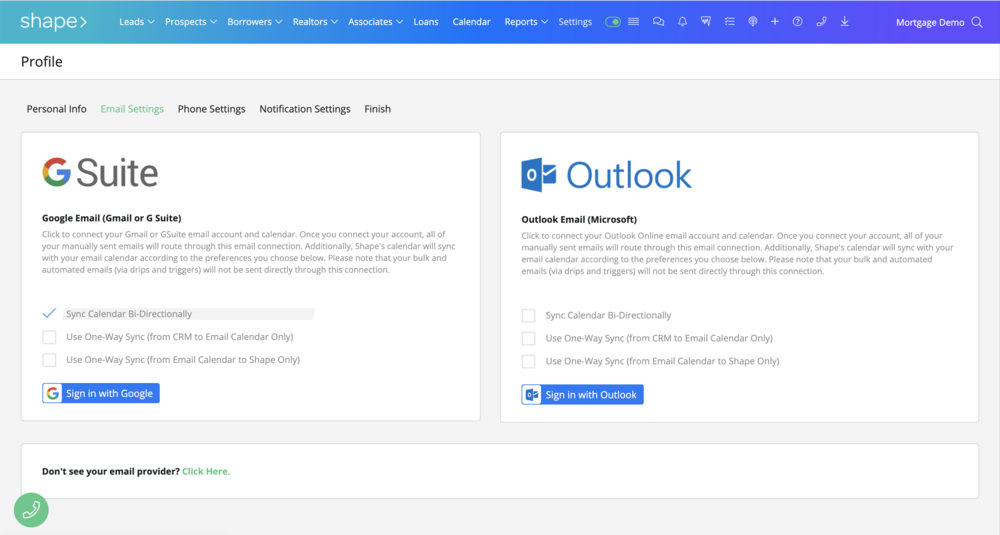Expand the Reports dropdown menu
Image resolution: width=1000 pixels, height=535 pixels.
[x=526, y=22]
